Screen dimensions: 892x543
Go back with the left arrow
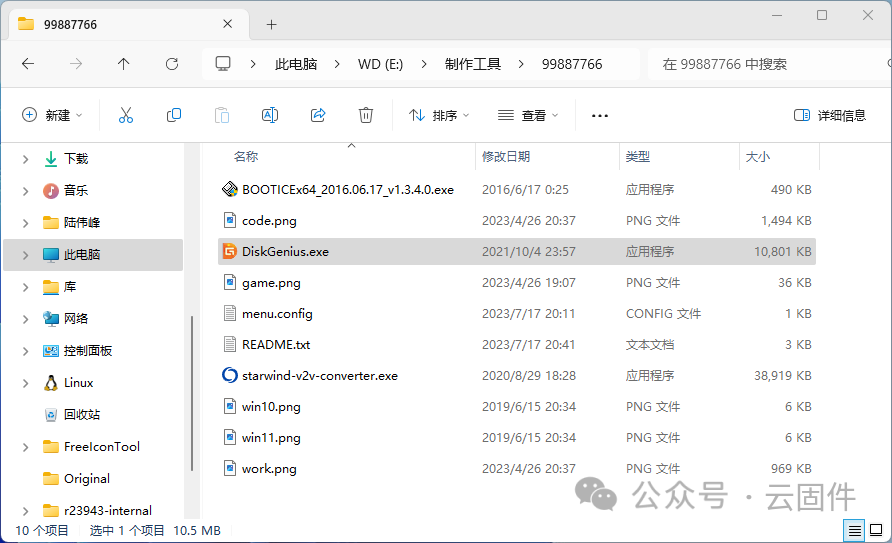[28, 64]
